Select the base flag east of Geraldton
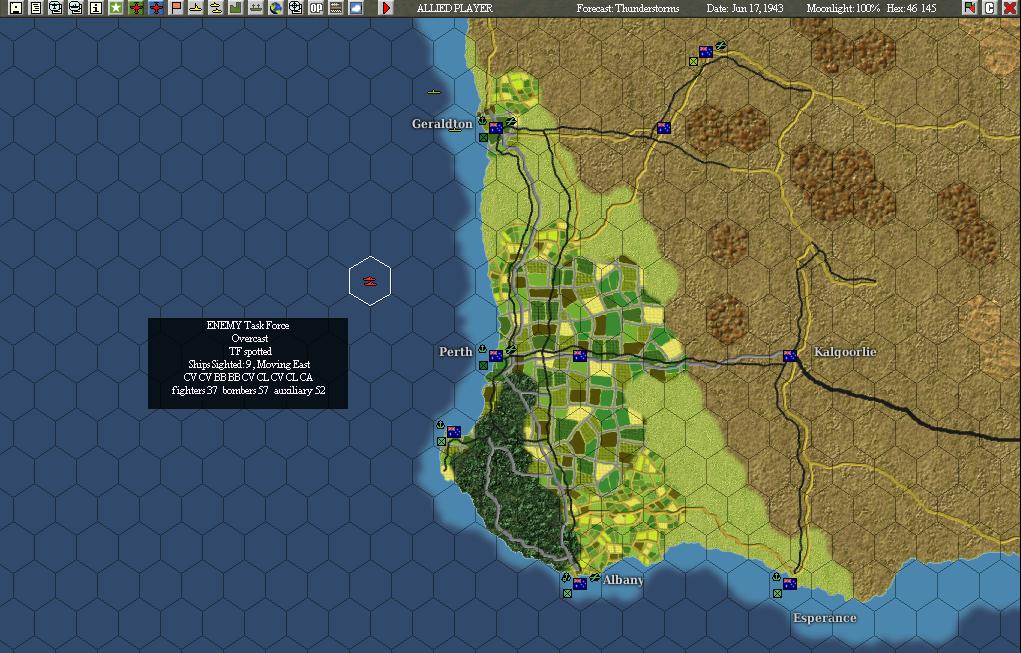Viewport: 1021px width, 653px height. [x=664, y=128]
